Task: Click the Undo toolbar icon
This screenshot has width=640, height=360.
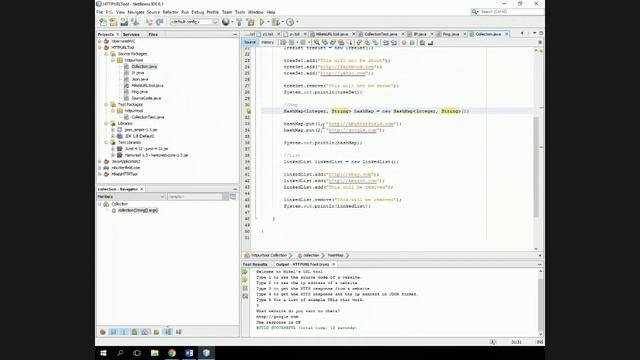Action: tap(149, 22)
